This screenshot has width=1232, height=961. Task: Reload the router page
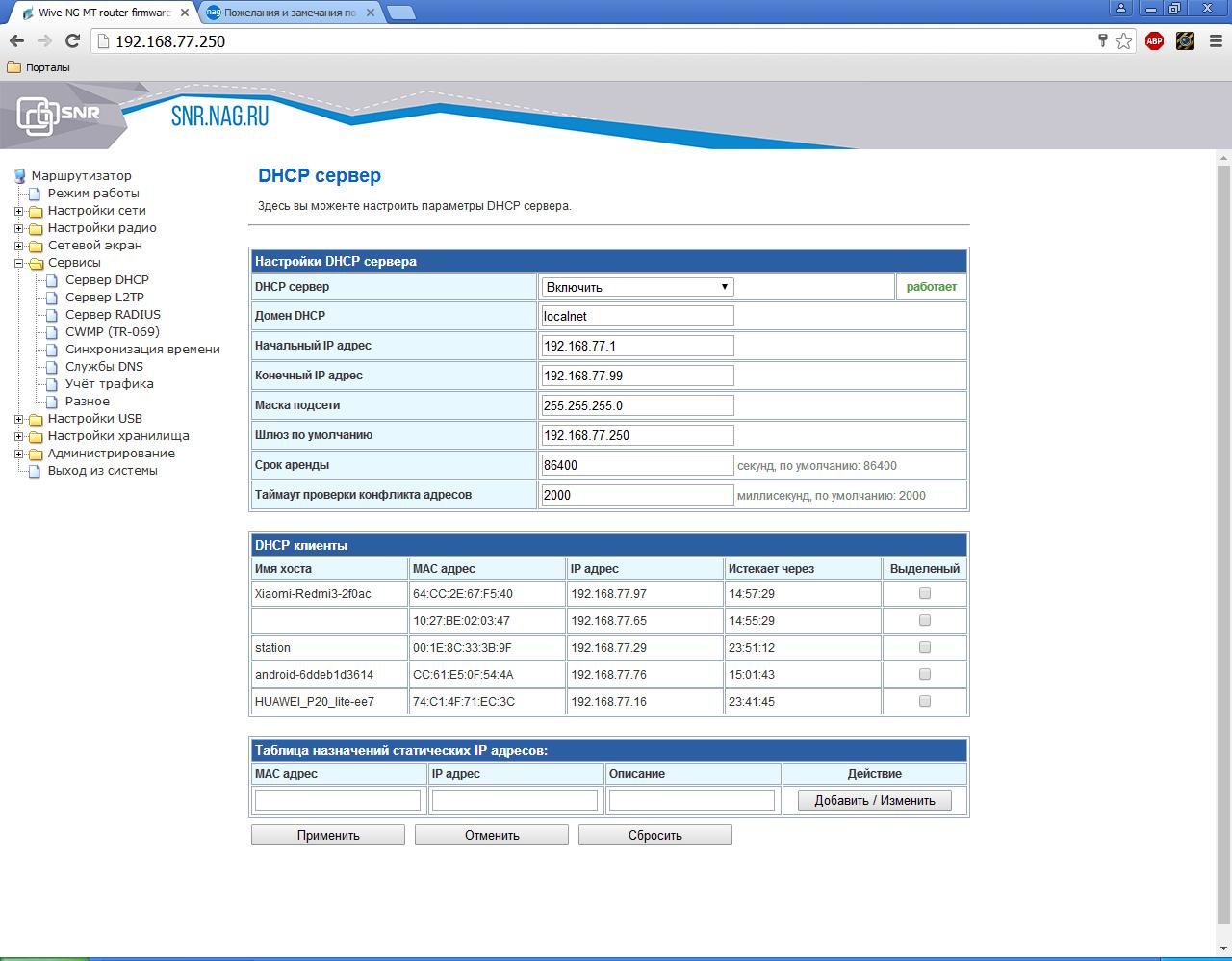[x=72, y=41]
